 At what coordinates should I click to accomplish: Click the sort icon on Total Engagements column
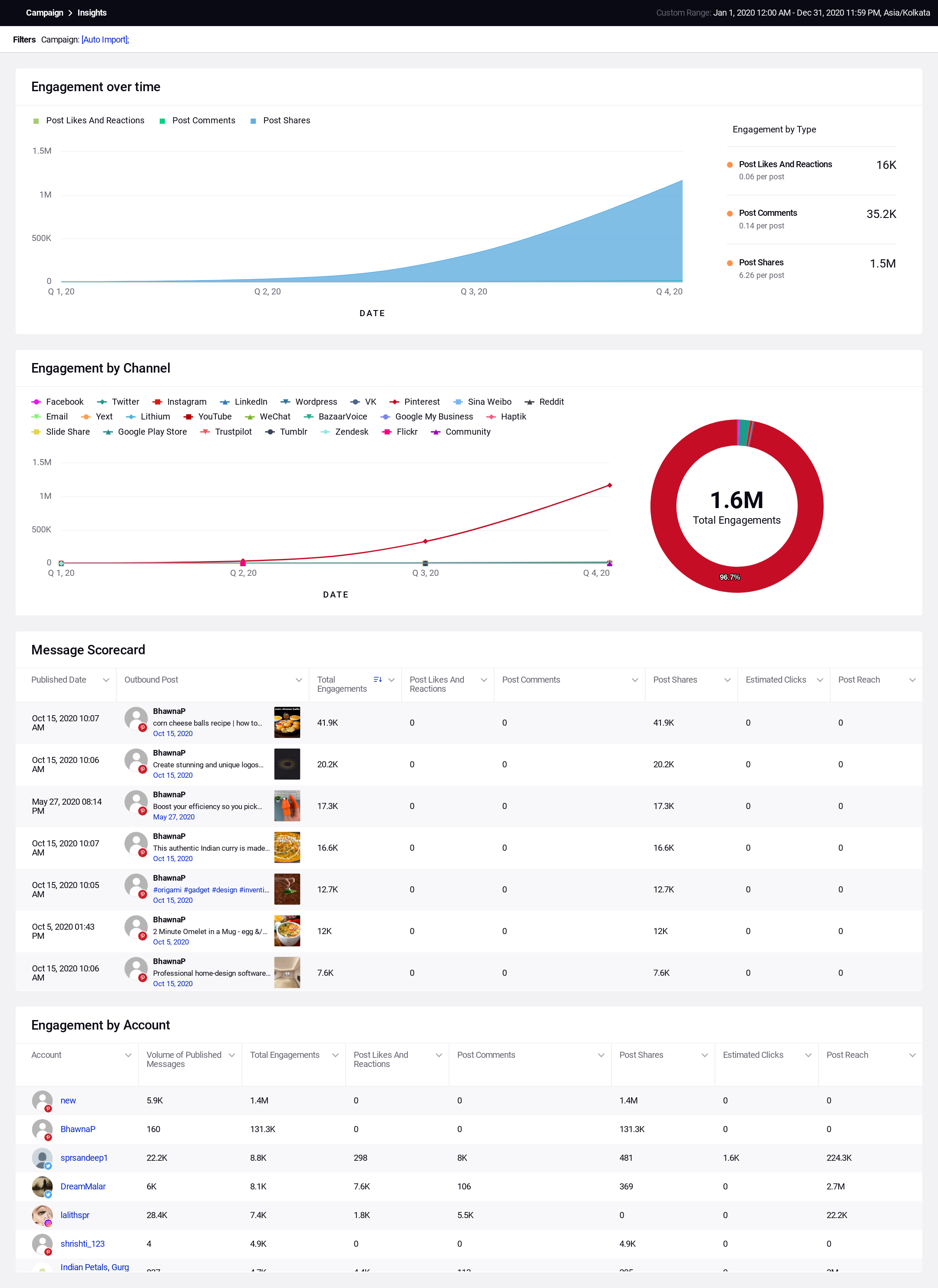pyautogui.click(x=377, y=680)
